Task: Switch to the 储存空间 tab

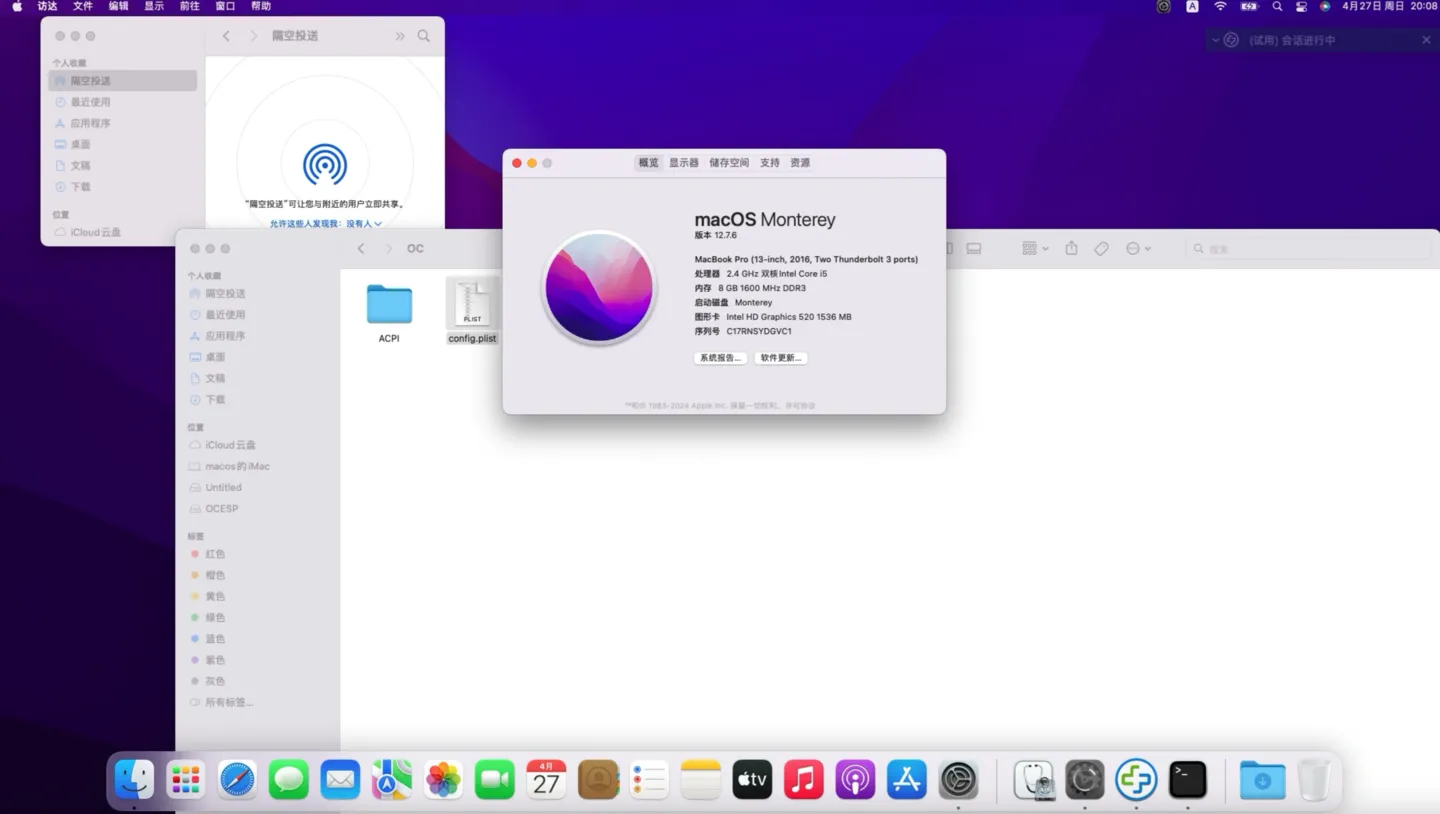Action: pos(729,163)
